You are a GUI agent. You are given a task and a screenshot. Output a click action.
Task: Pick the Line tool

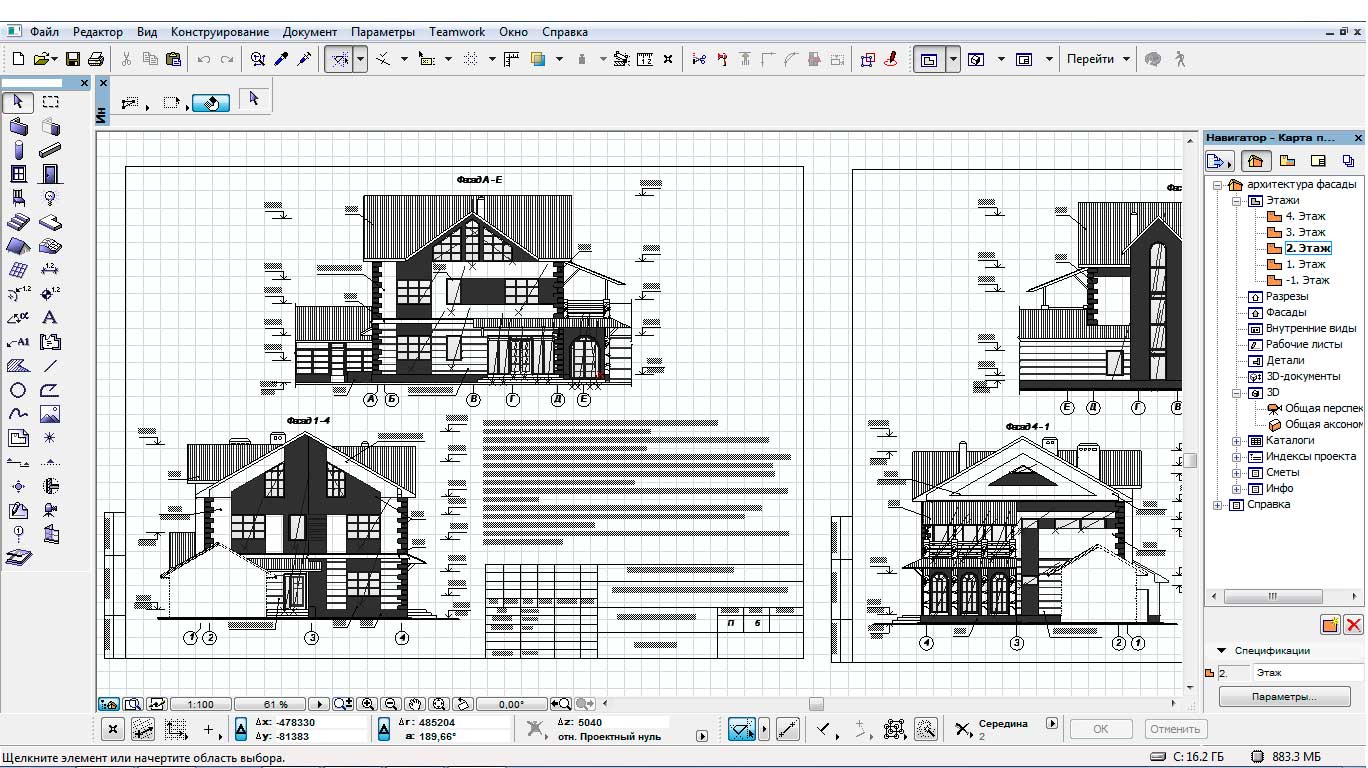[x=50, y=366]
